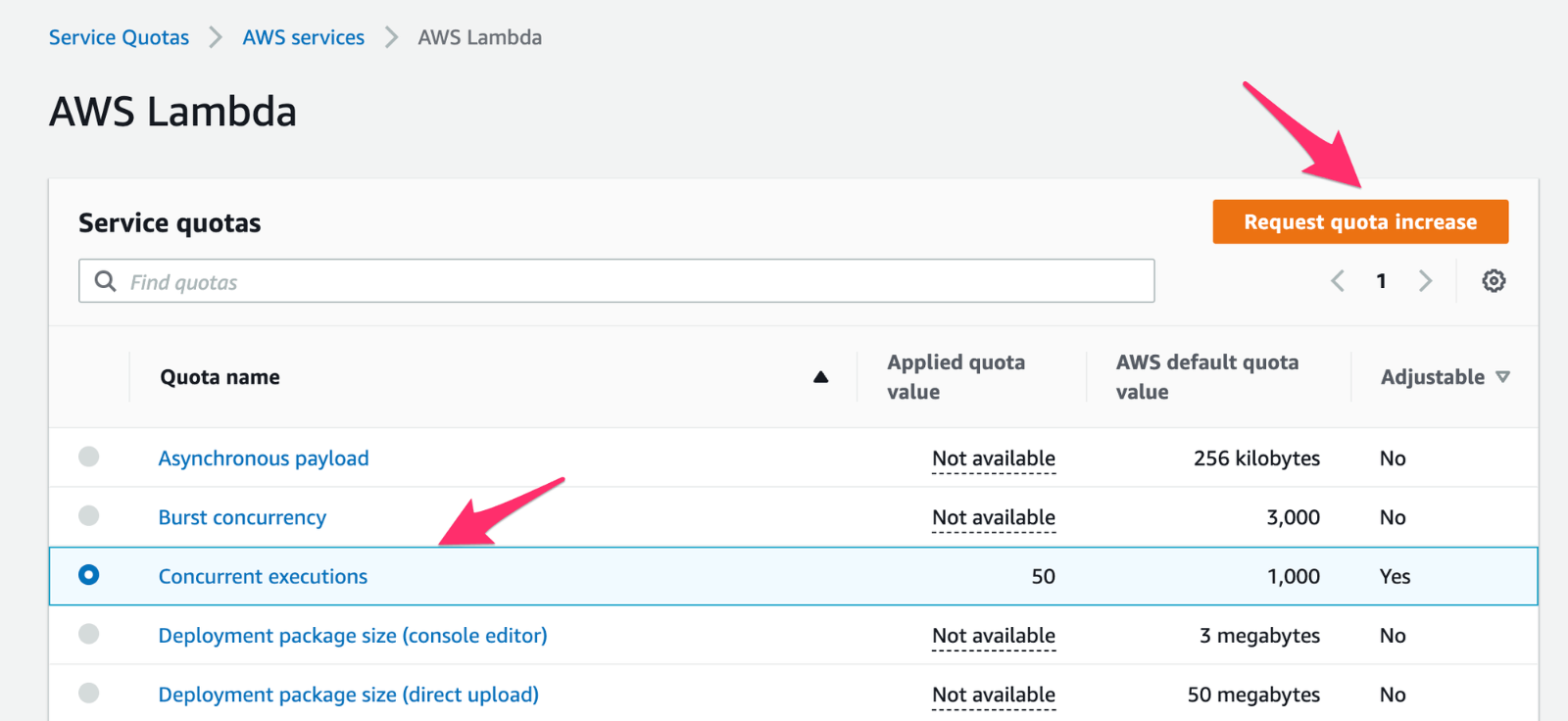
Task: Open the Concurrent executions quota link
Action: coord(263,577)
